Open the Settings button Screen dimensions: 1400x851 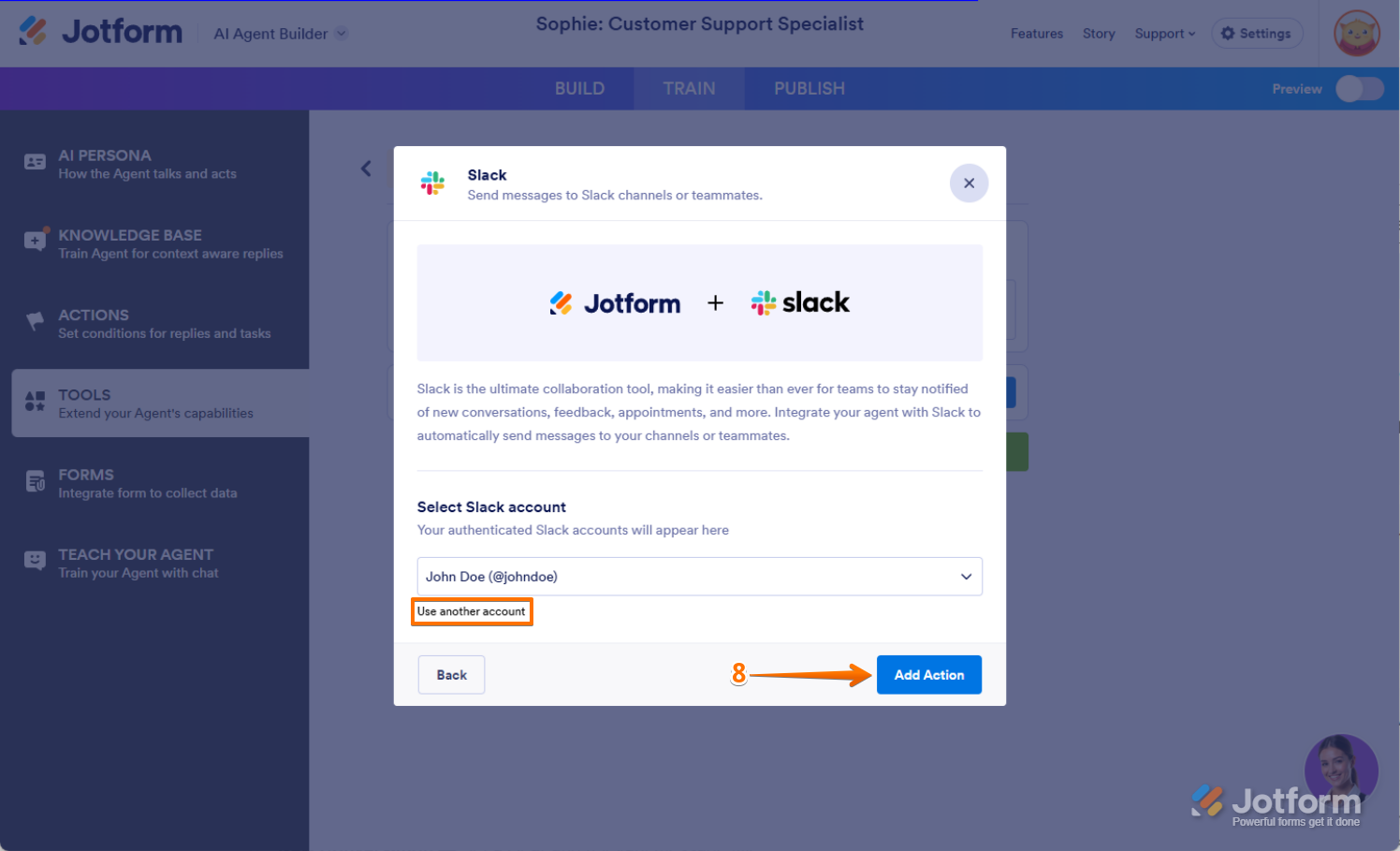pos(1256,34)
